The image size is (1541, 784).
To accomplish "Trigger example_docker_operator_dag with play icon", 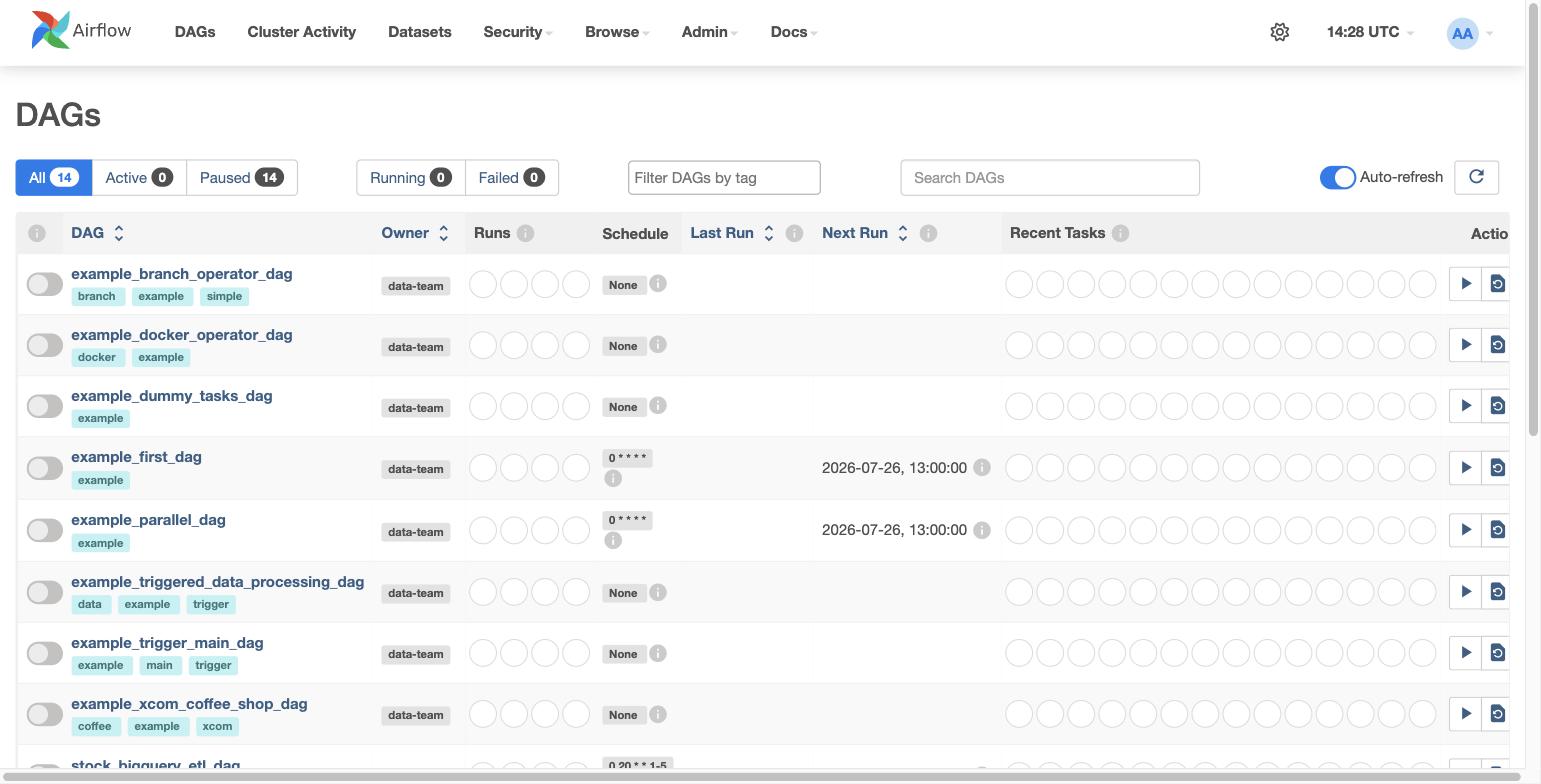I will tap(1465, 345).
